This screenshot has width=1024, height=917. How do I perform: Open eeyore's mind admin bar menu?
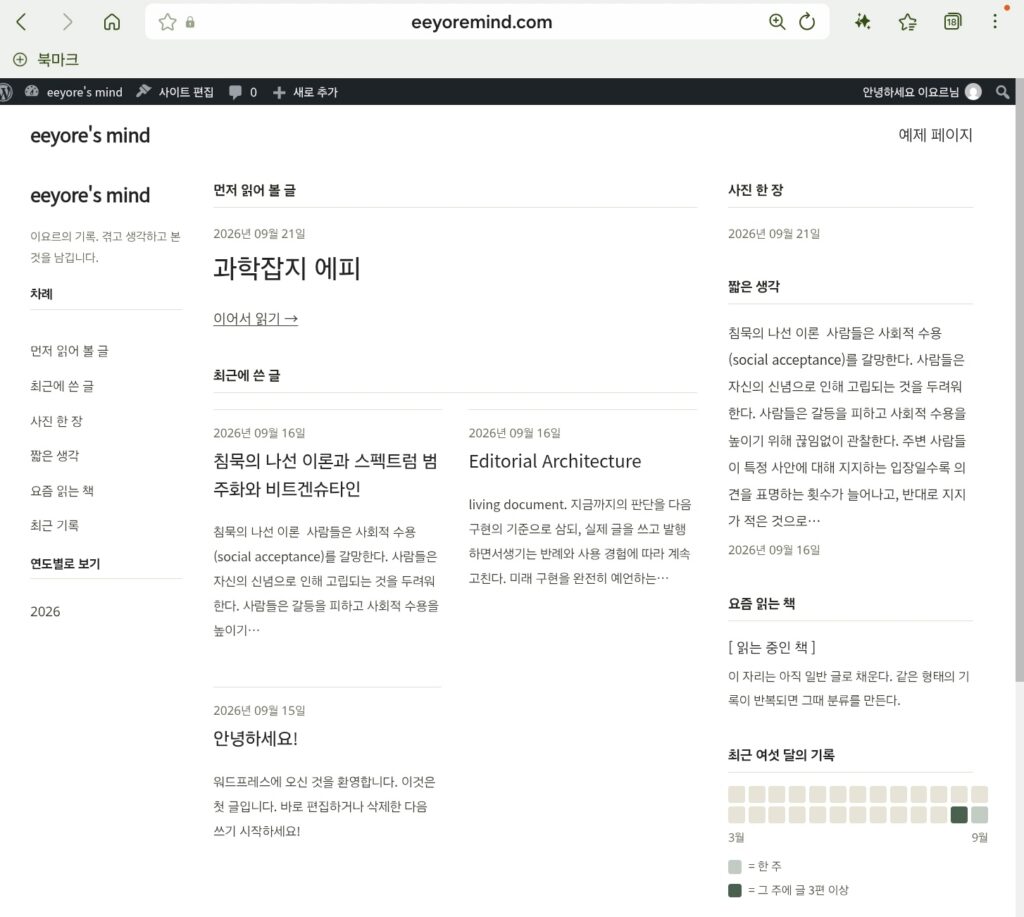84,92
